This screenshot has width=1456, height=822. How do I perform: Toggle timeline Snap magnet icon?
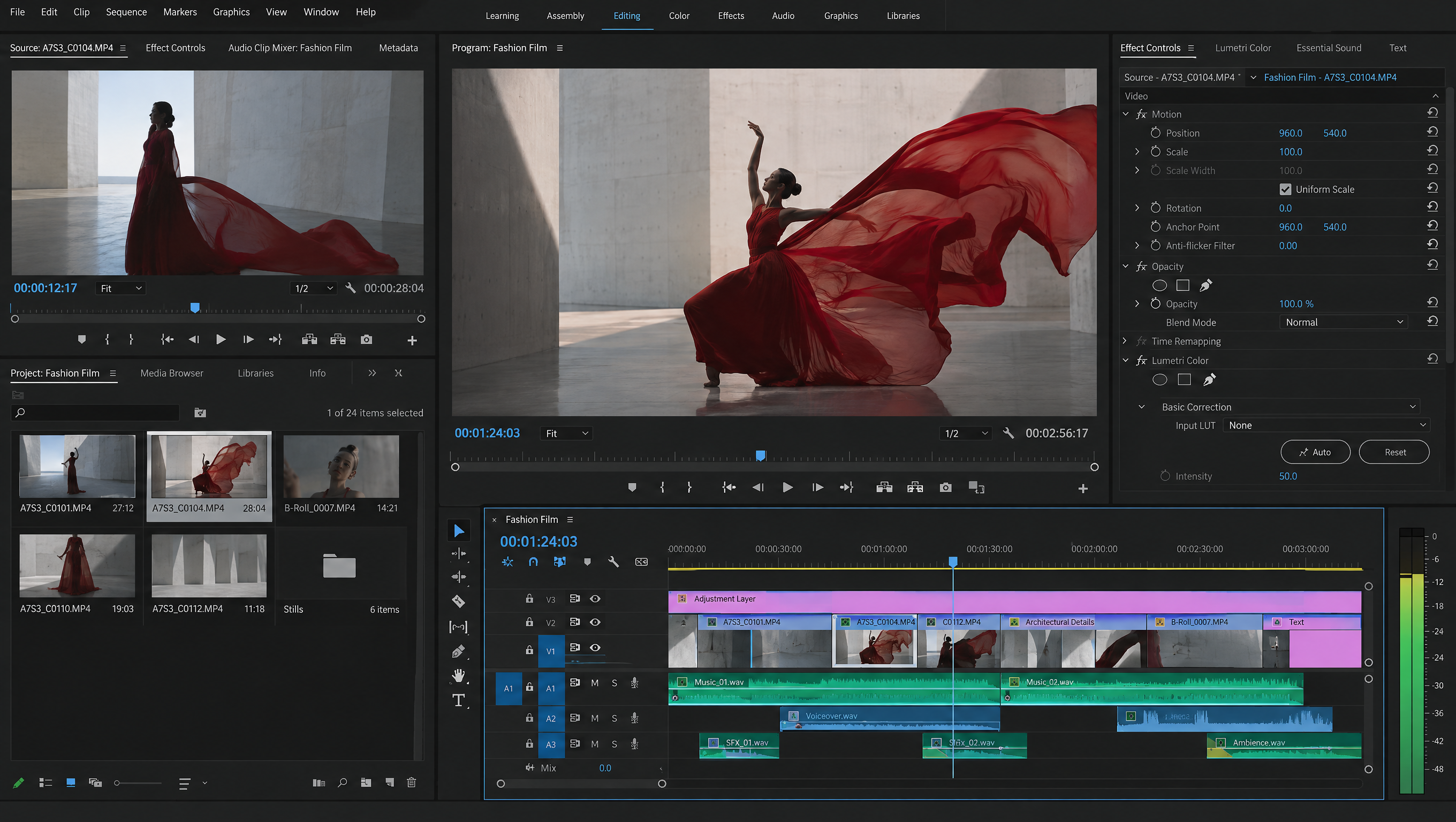tap(533, 561)
